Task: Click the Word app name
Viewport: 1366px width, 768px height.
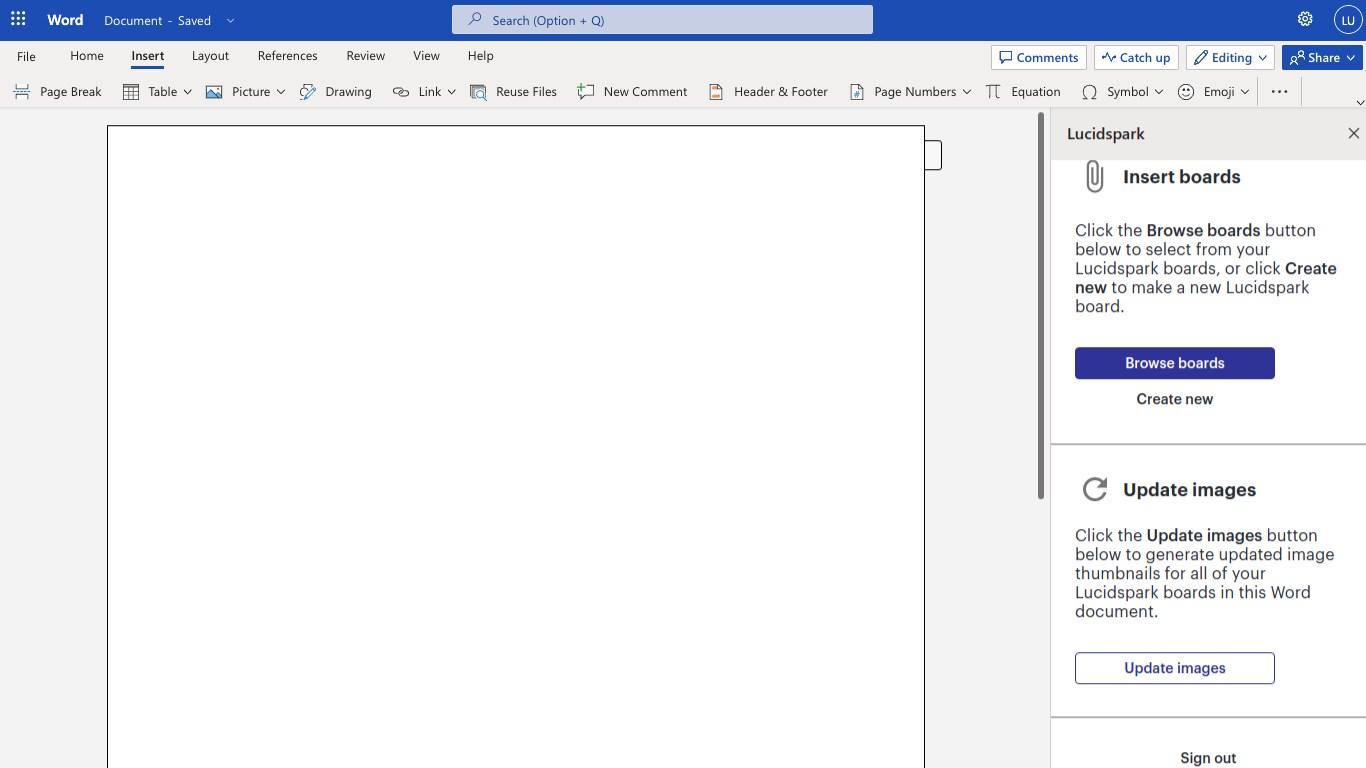Action: click(x=65, y=19)
